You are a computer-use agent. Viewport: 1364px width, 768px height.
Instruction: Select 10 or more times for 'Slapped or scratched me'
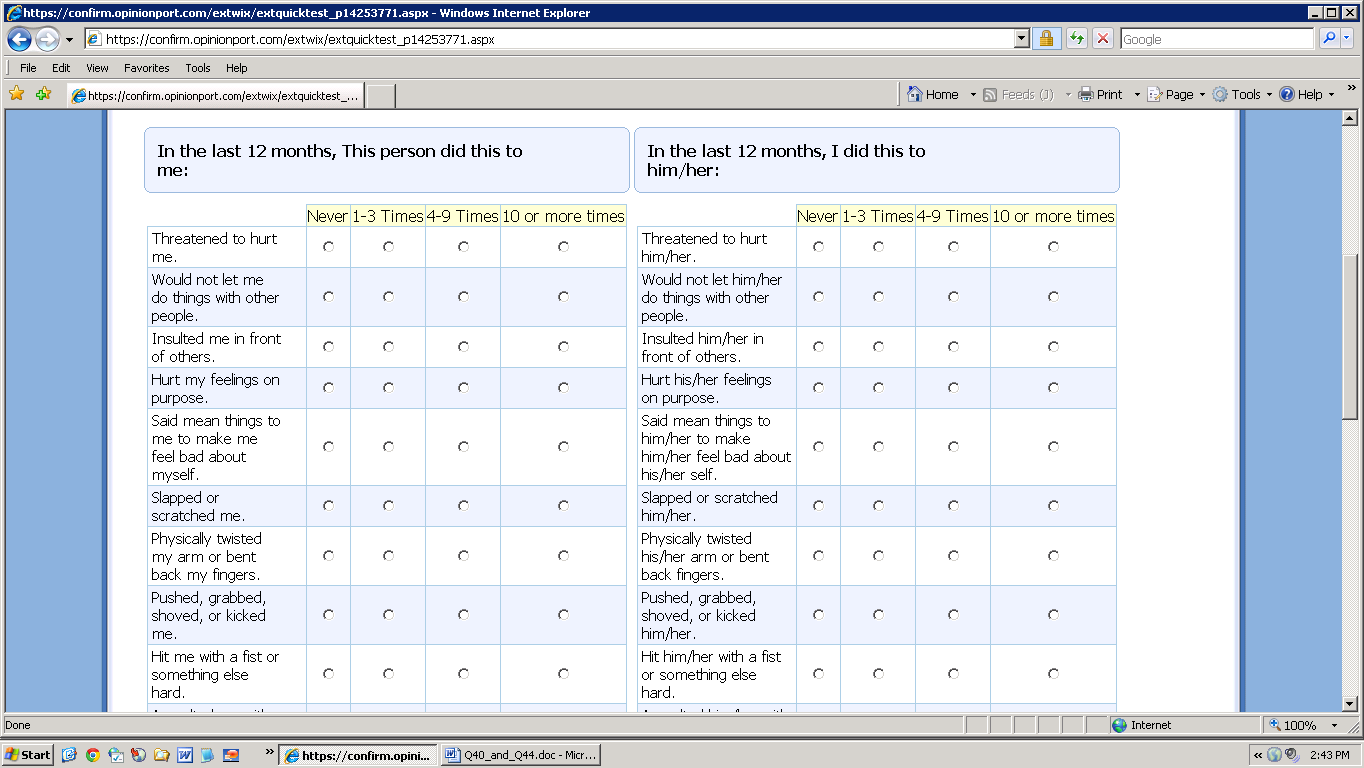click(563, 506)
